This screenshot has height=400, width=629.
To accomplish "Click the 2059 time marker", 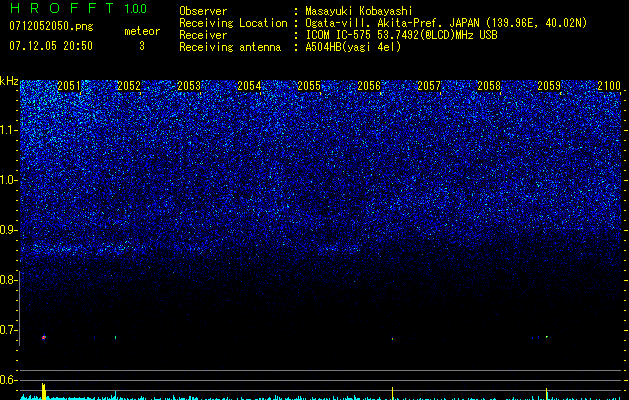I will (549, 86).
